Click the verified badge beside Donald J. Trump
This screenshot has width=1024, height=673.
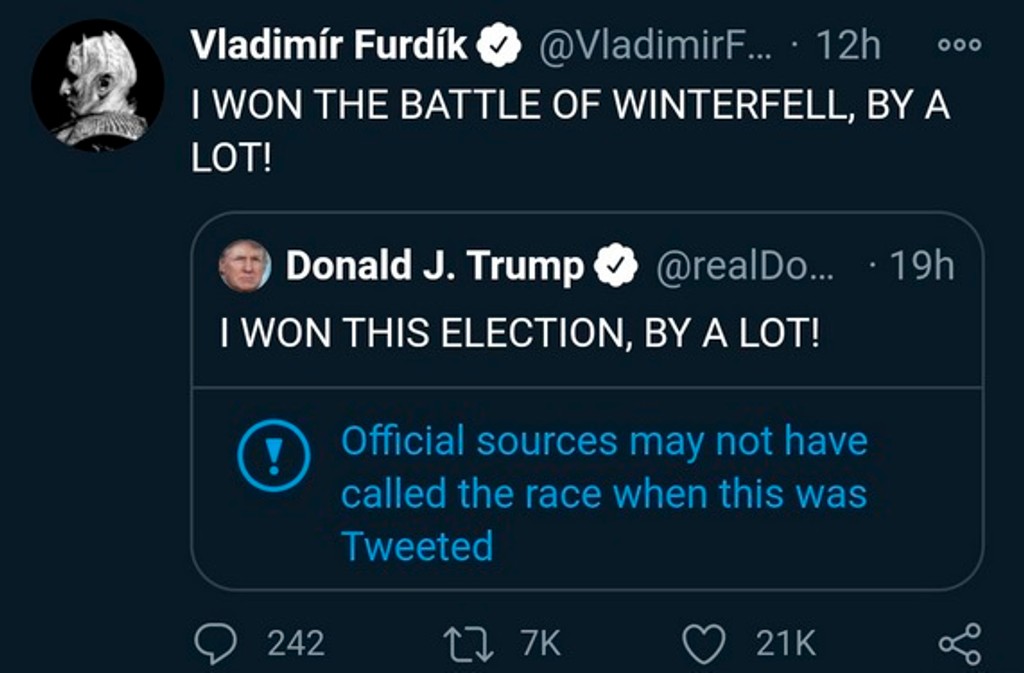tap(616, 266)
